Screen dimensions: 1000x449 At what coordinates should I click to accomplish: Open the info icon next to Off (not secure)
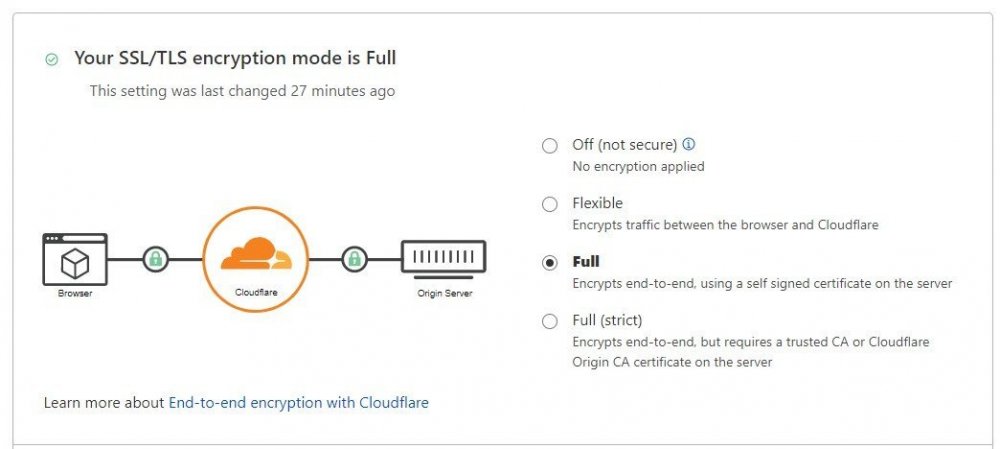(688, 144)
